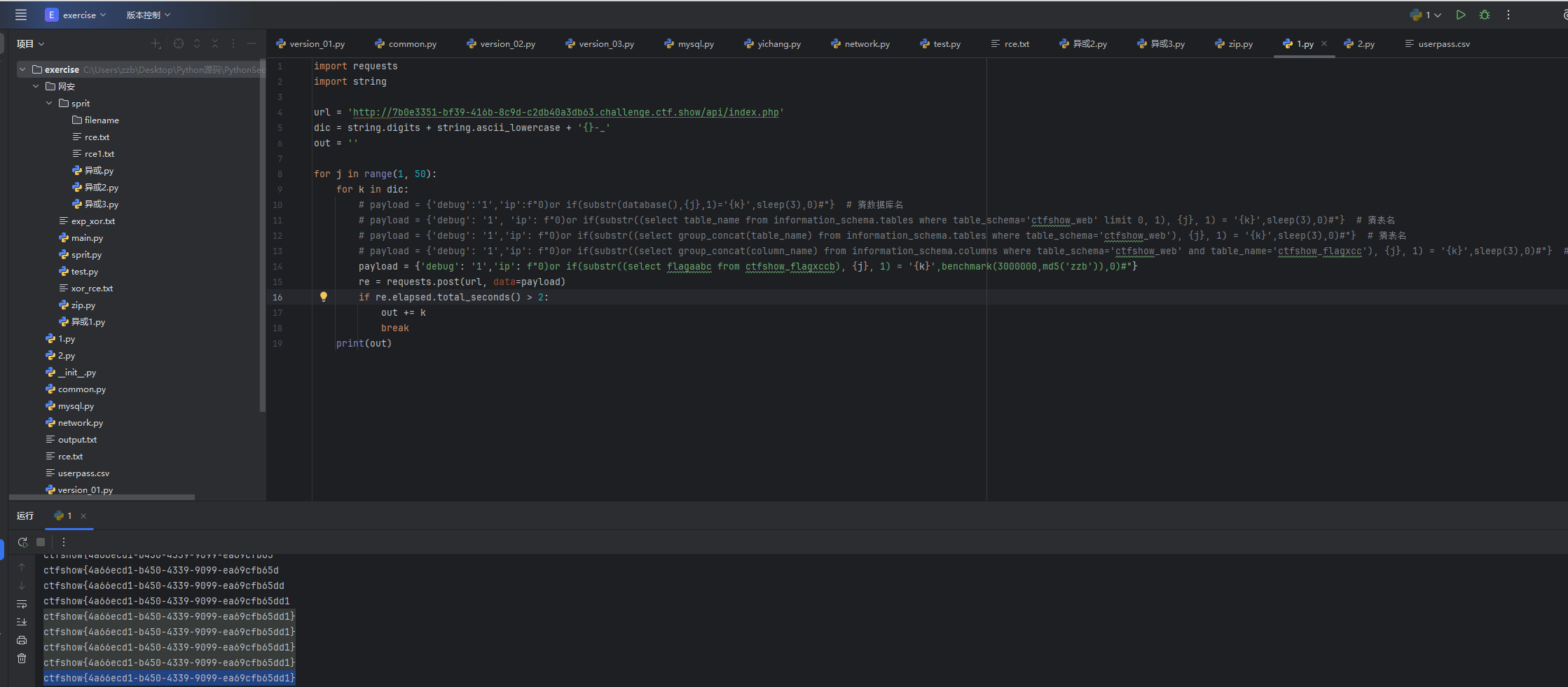Click the project tree horizontal scrollbar
This screenshot has height=687, width=1568.
tap(102, 497)
